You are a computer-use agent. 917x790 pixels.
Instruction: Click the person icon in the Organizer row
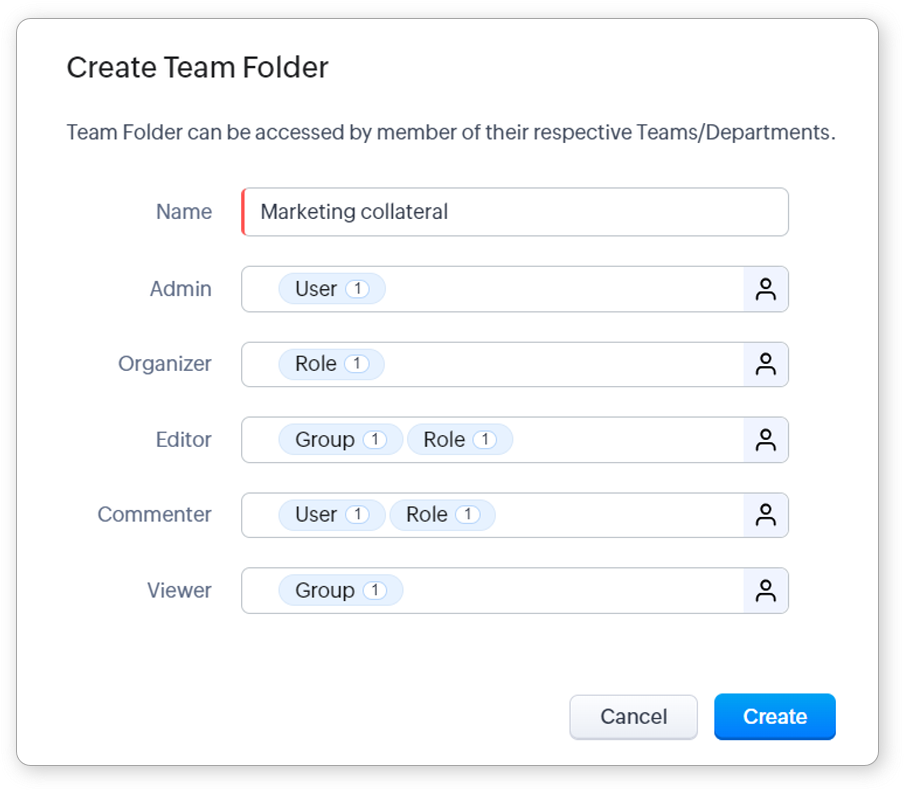[x=766, y=365]
